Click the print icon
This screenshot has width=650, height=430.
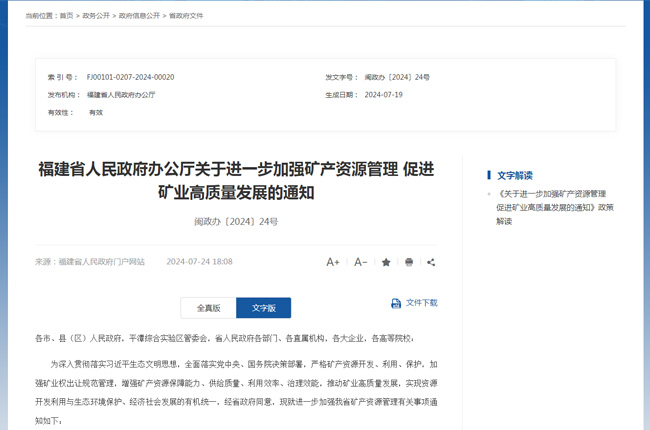409,262
